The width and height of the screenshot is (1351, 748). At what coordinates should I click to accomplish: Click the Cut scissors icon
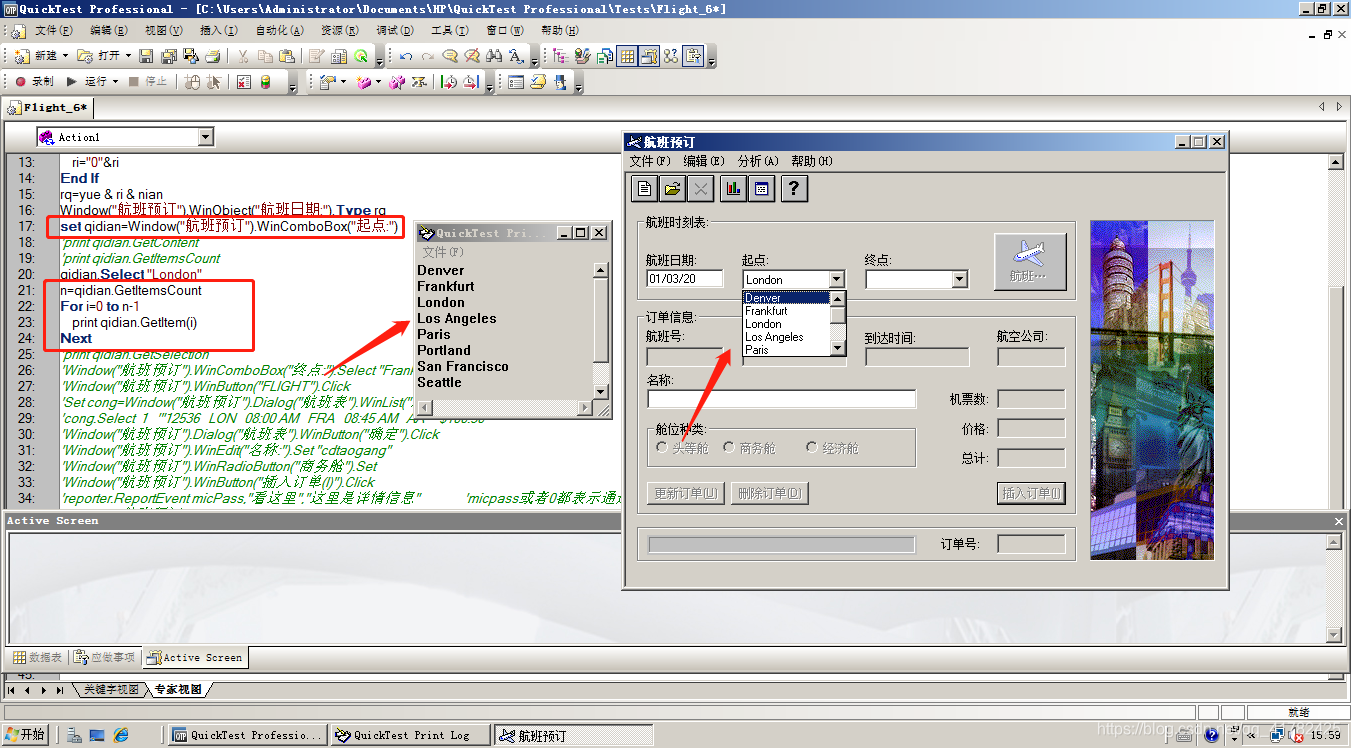click(243, 56)
